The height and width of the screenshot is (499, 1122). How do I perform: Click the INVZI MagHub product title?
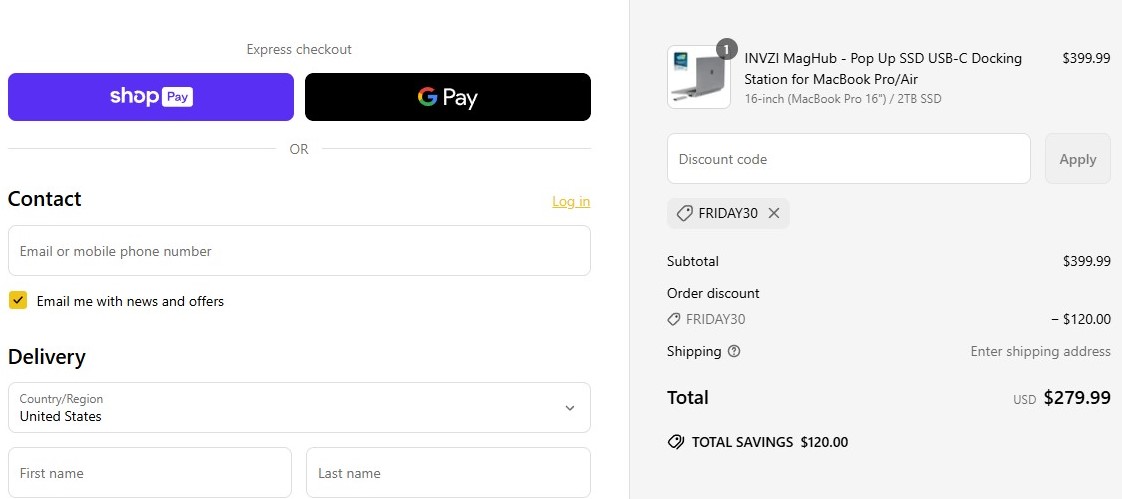pos(883,68)
